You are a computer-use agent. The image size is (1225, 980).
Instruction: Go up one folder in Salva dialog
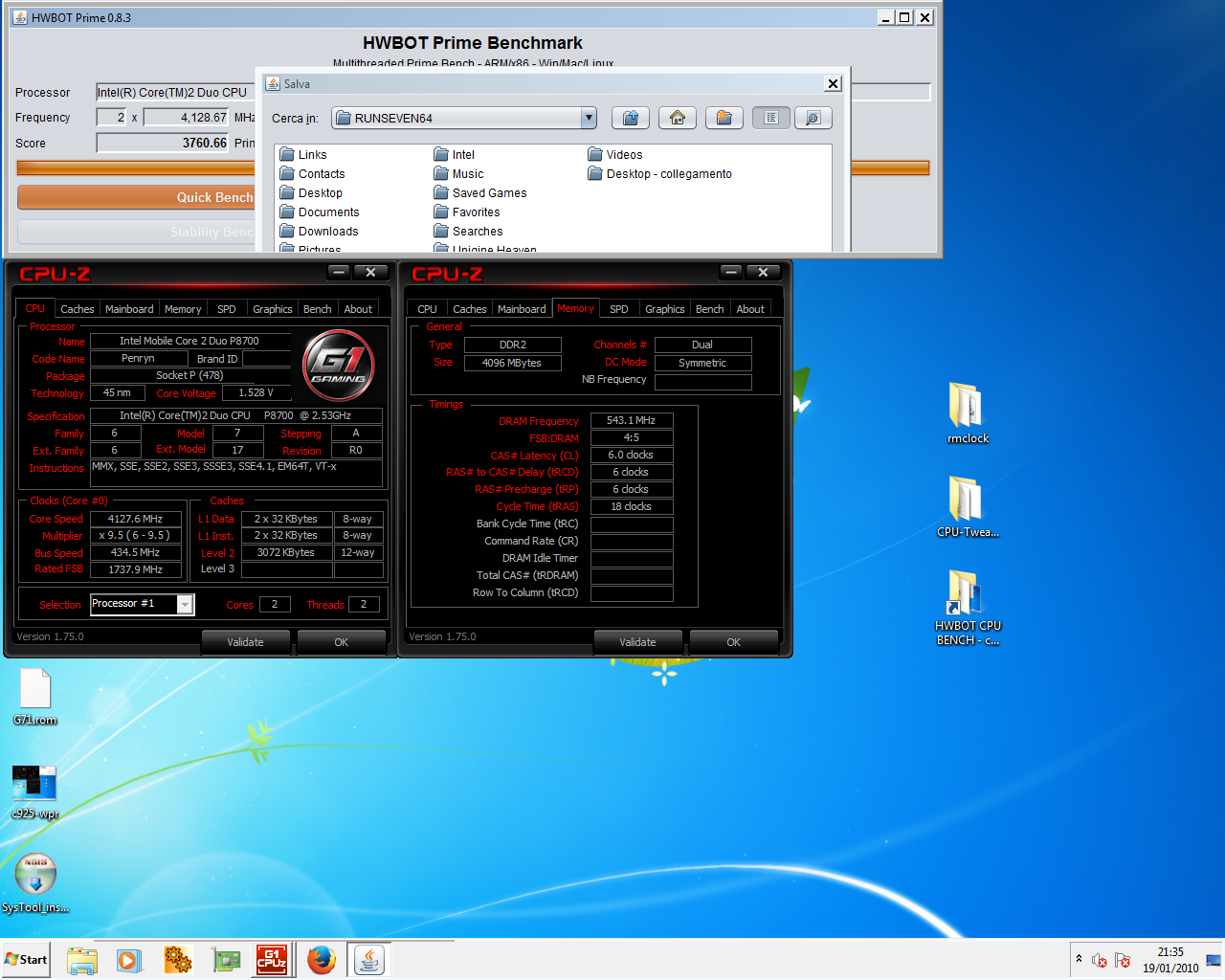[x=631, y=118]
